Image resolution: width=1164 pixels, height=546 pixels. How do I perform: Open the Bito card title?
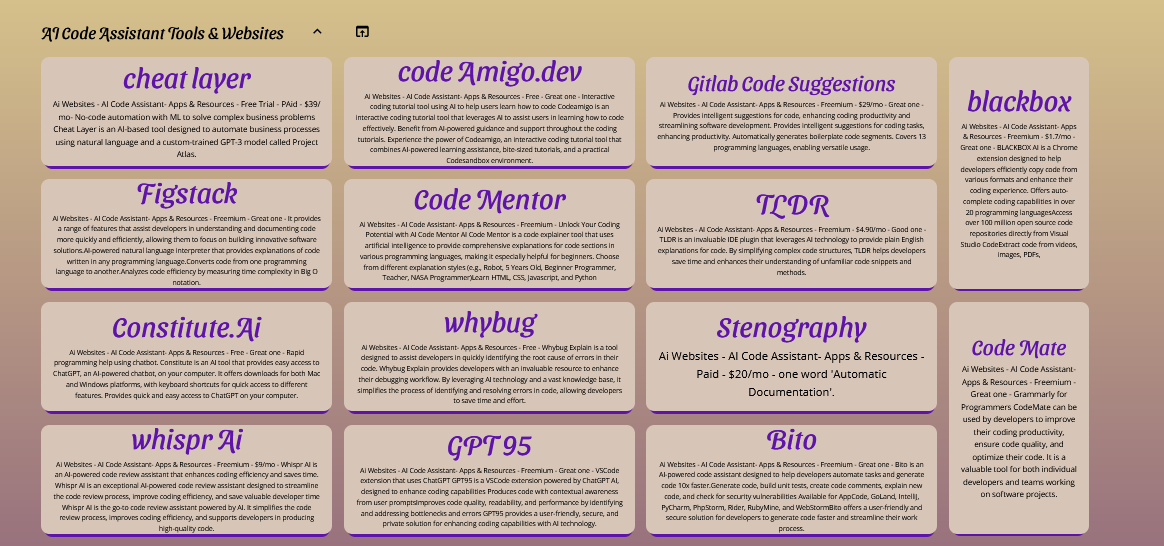791,440
